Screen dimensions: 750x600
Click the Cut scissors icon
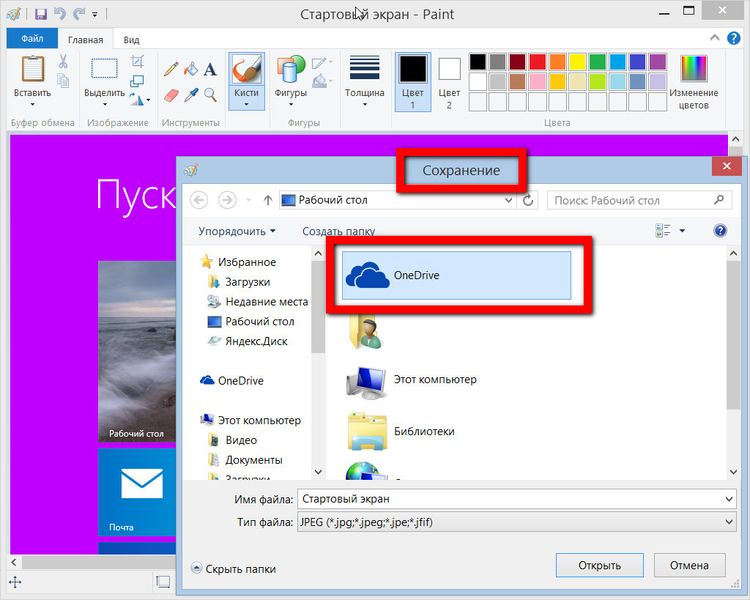[63, 61]
